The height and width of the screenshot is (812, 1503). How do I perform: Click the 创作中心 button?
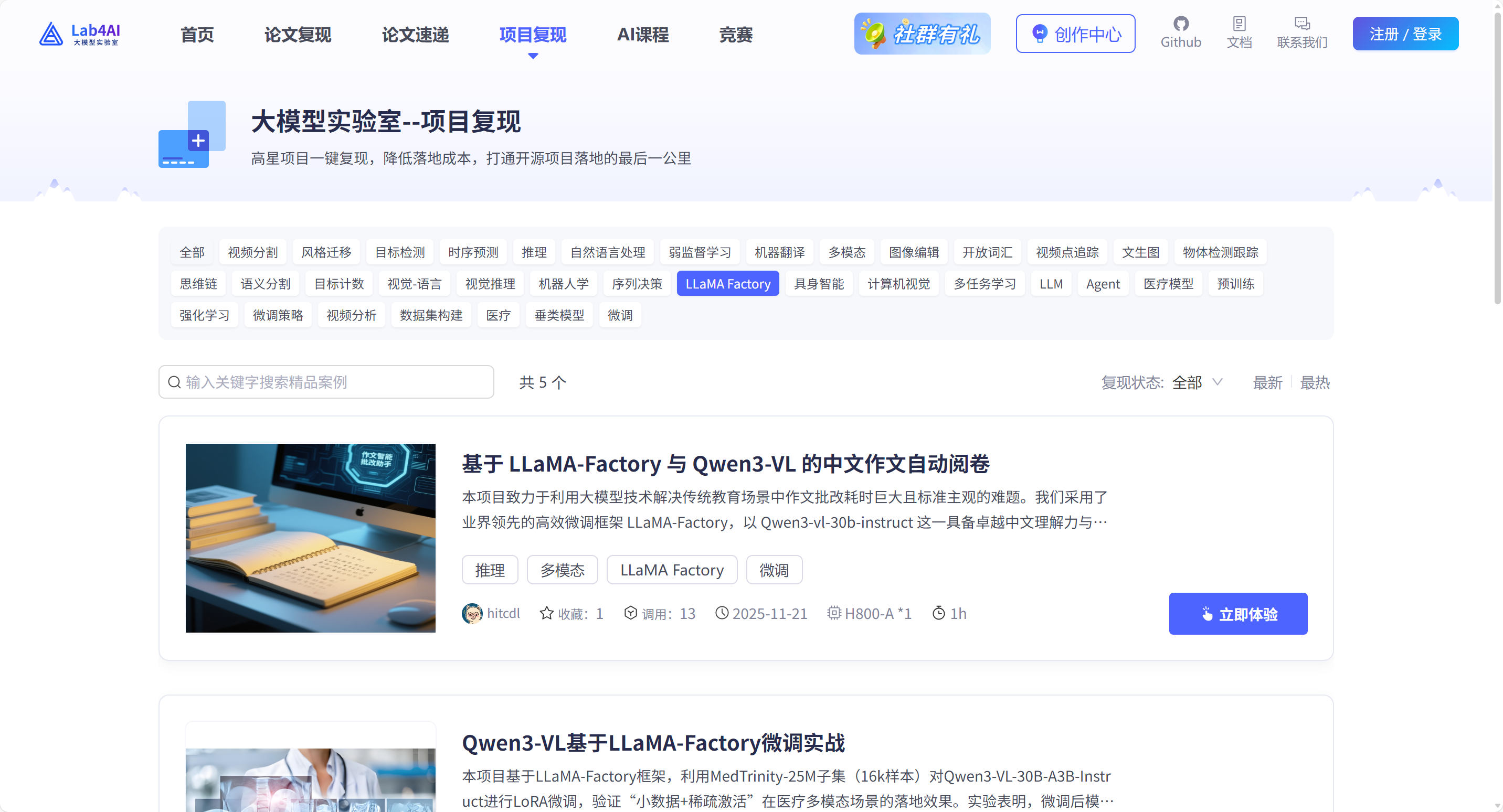[x=1075, y=34]
